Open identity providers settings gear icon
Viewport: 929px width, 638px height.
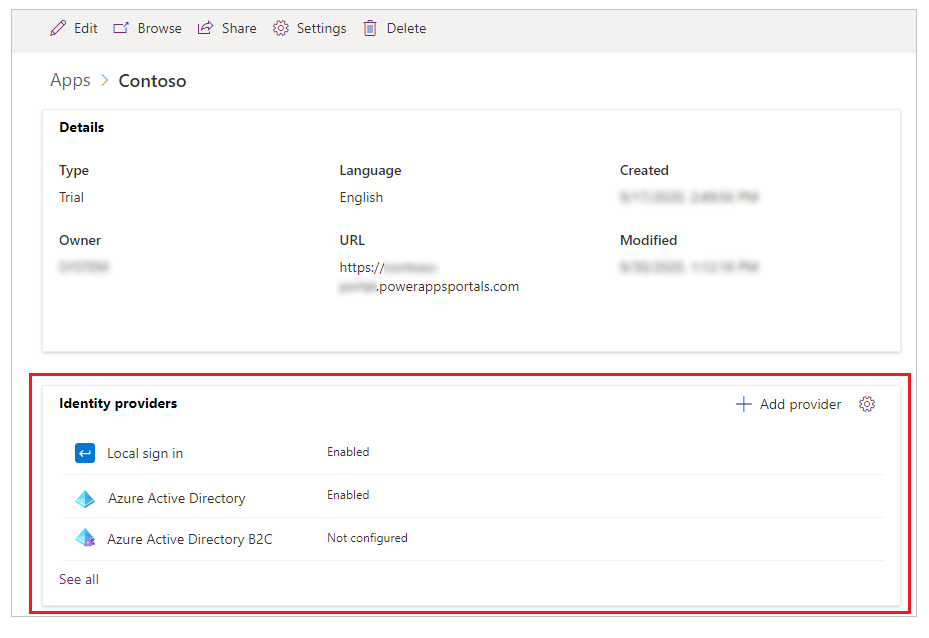[x=867, y=404]
